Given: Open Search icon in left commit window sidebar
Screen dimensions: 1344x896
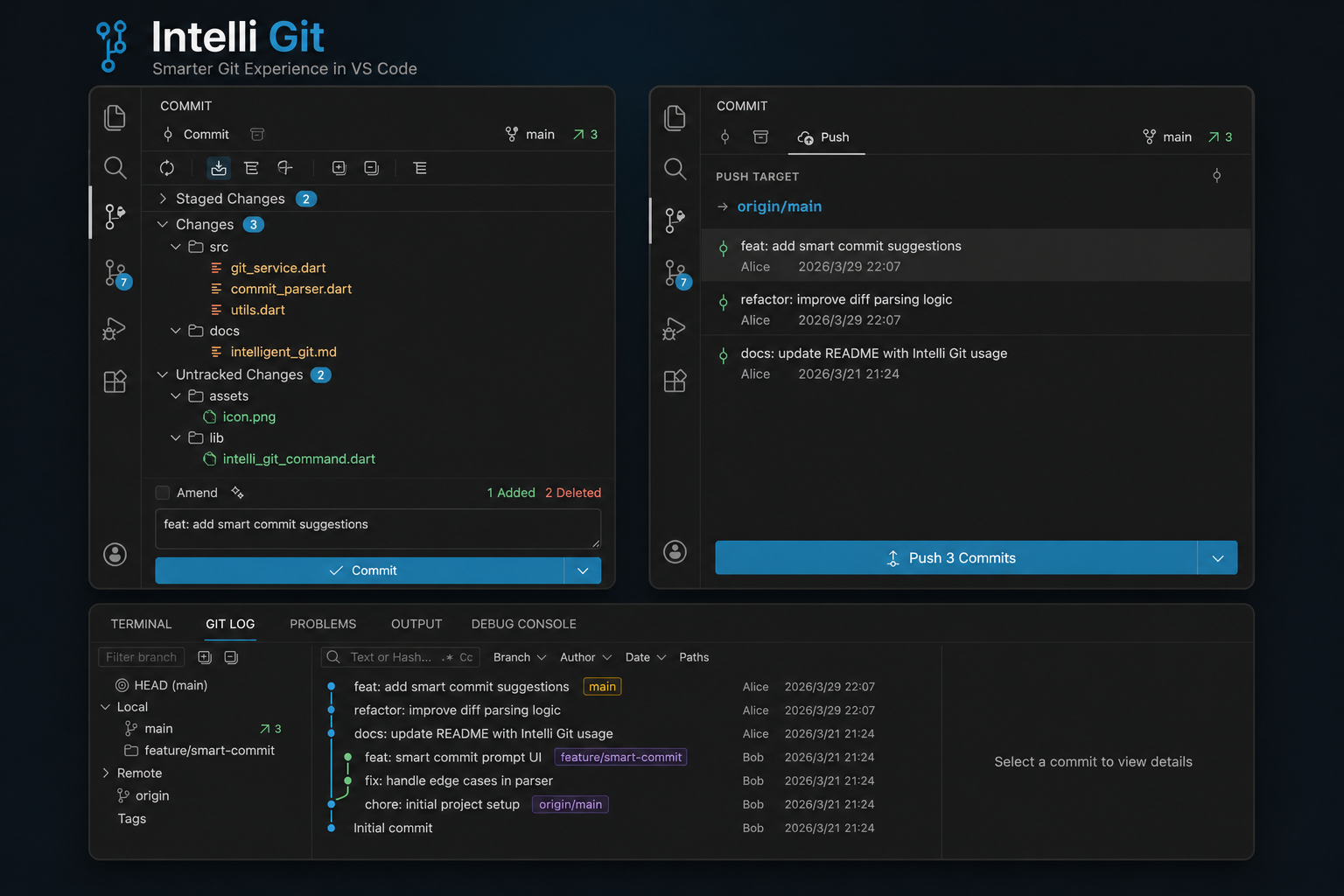Looking at the screenshot, I should click(115, 167).
